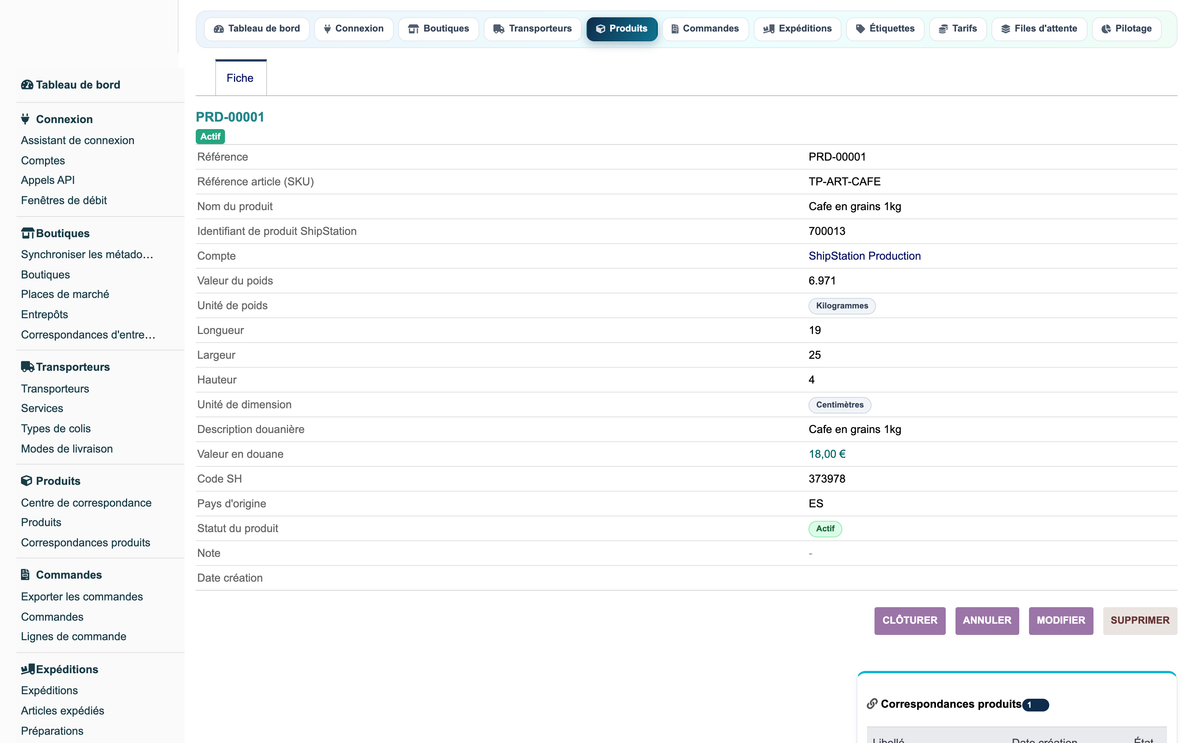Open Fenêtres de débit in sidebar
1200x743 pixels.
64,201
